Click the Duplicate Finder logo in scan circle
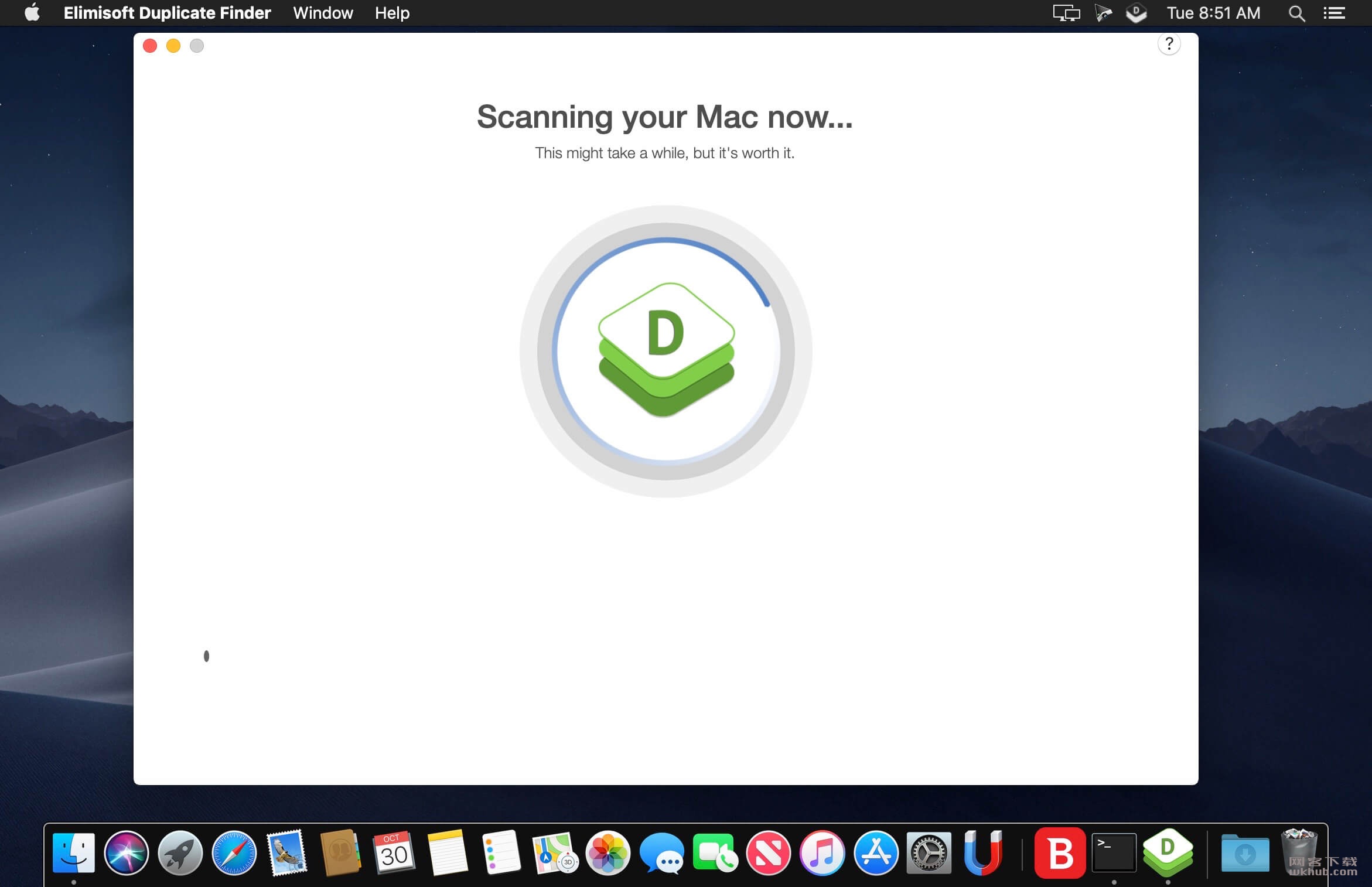Screen dimensions: 1372x887 coord(666,350)
